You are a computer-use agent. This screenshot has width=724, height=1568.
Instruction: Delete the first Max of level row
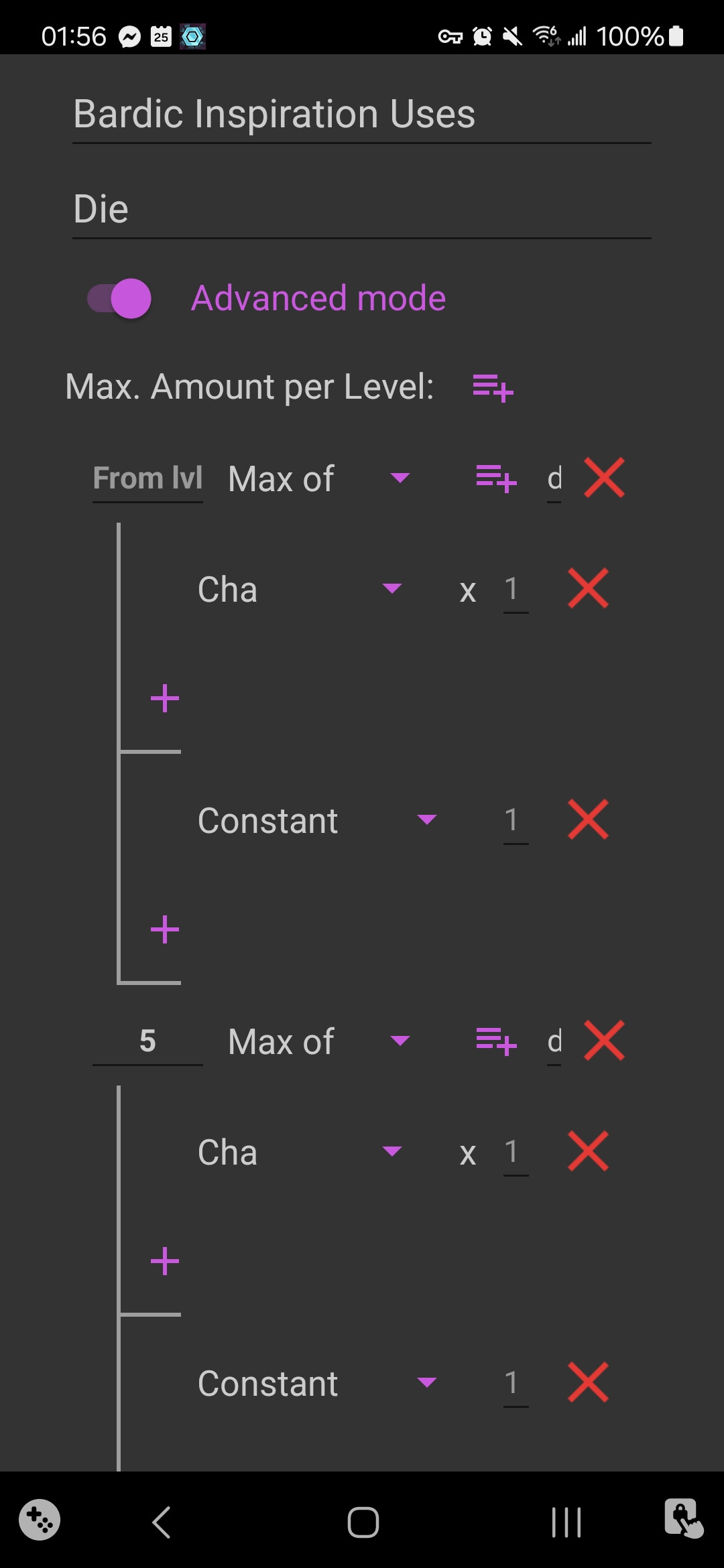tap(604, 478)
